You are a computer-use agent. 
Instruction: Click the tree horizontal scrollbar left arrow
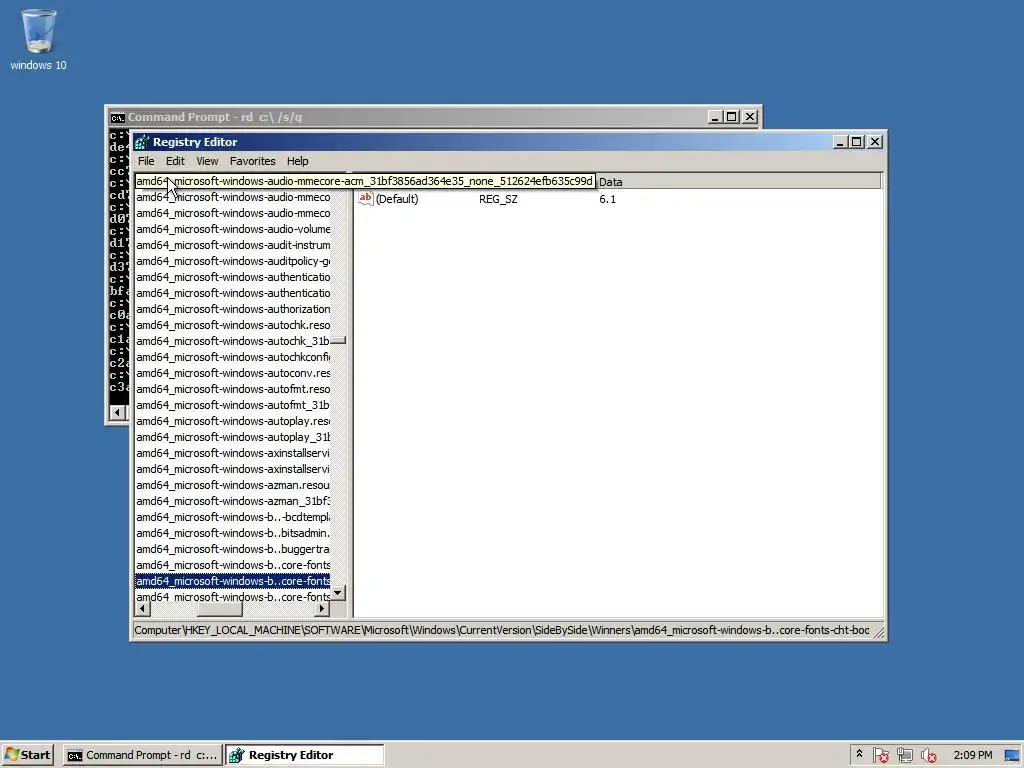click(142, 609)
